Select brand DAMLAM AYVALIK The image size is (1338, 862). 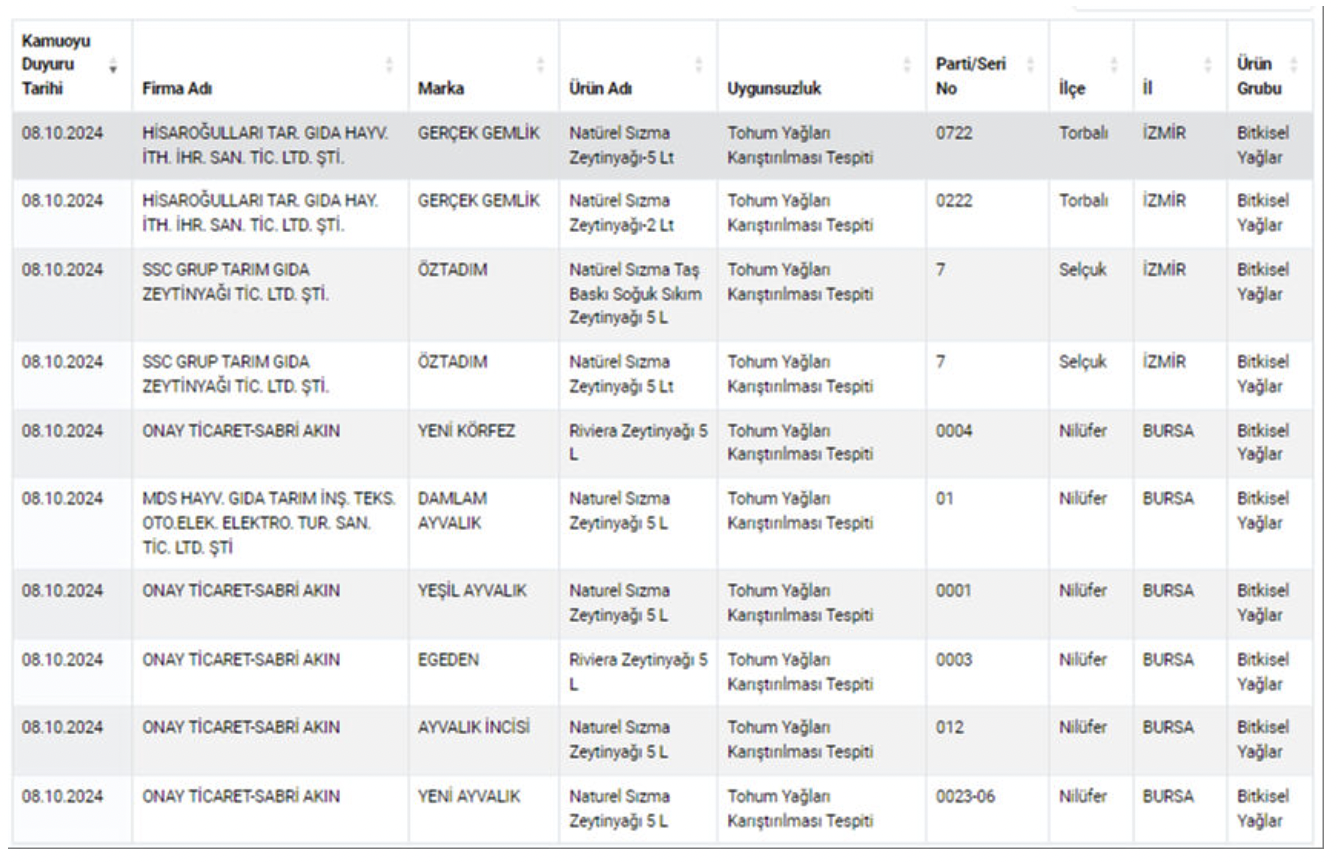pyautogui.click(x=453, y=510)
